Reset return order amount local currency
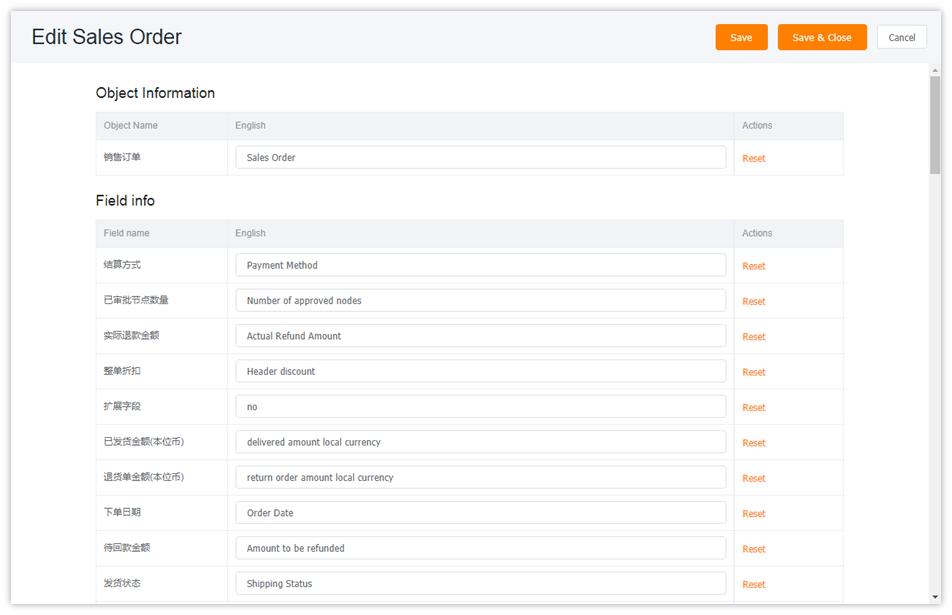 [x=753, y=478]
